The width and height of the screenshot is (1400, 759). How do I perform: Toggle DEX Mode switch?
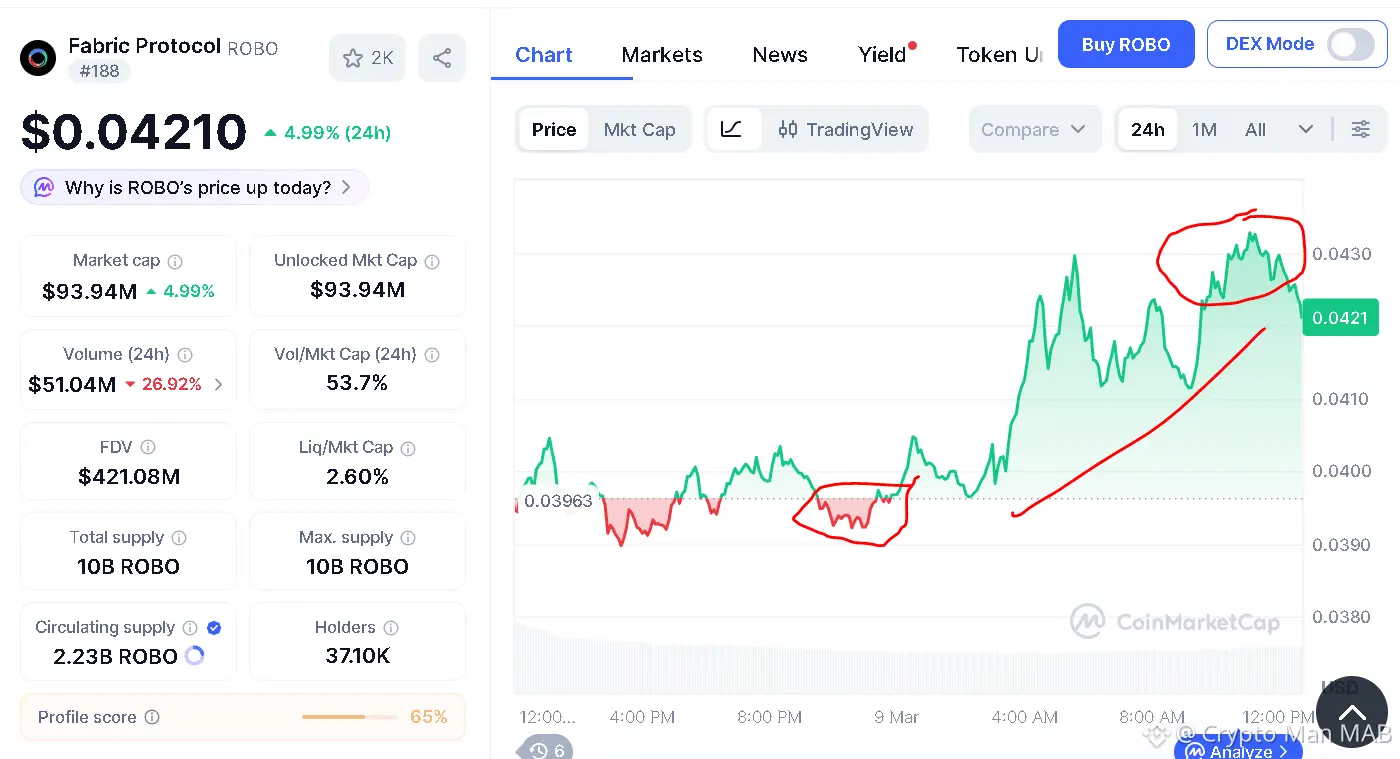click(1350, 44)
